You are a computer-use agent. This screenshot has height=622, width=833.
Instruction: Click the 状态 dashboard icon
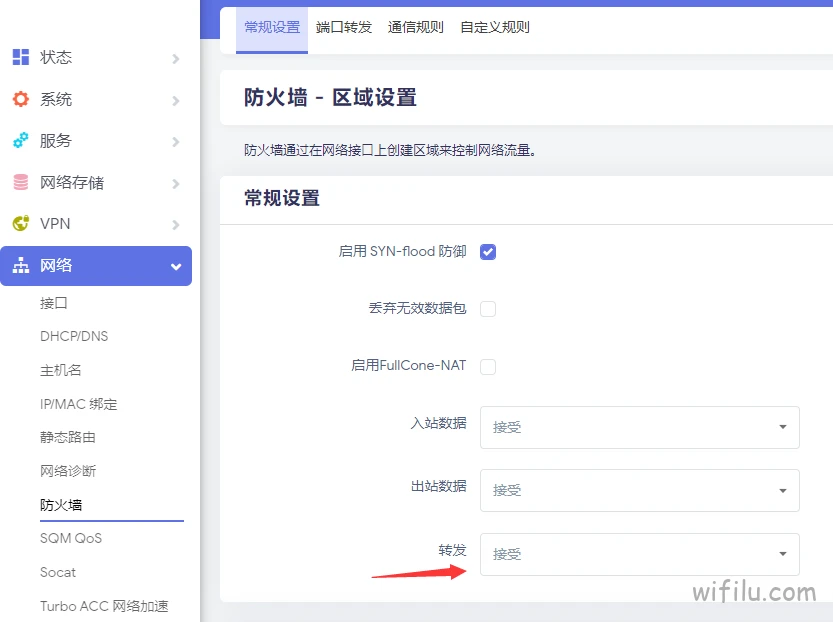tap(21, 57)
